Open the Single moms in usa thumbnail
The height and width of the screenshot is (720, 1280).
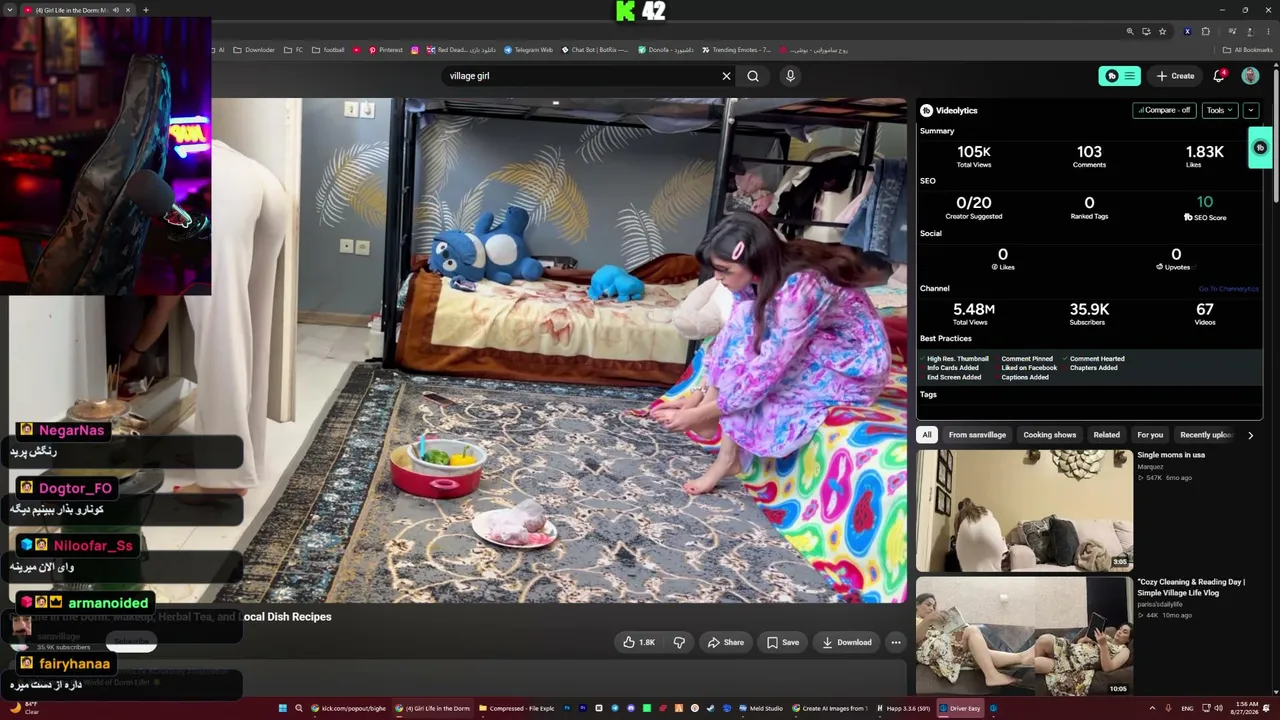pos(1024,510)
